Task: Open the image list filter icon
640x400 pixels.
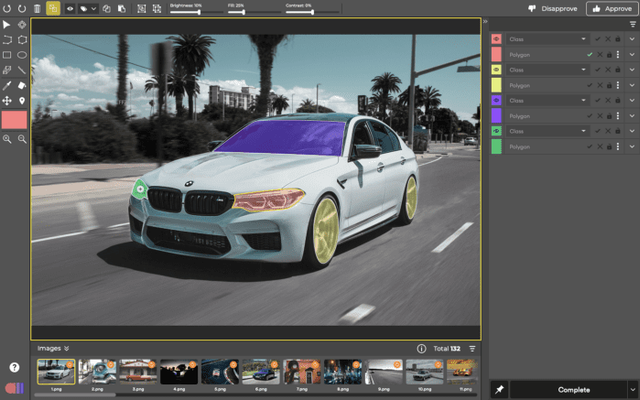Action: pos(472,349)
